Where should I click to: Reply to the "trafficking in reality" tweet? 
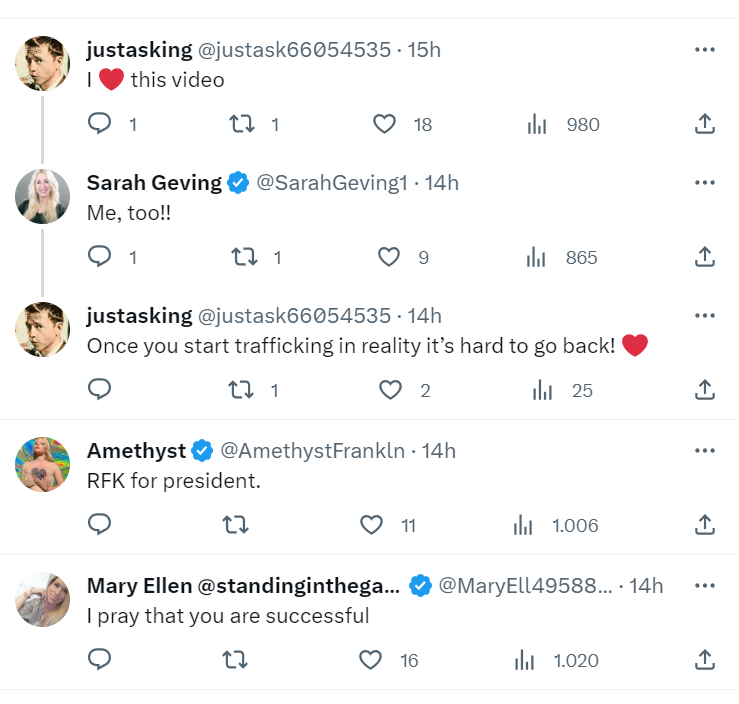coord(100,390)
